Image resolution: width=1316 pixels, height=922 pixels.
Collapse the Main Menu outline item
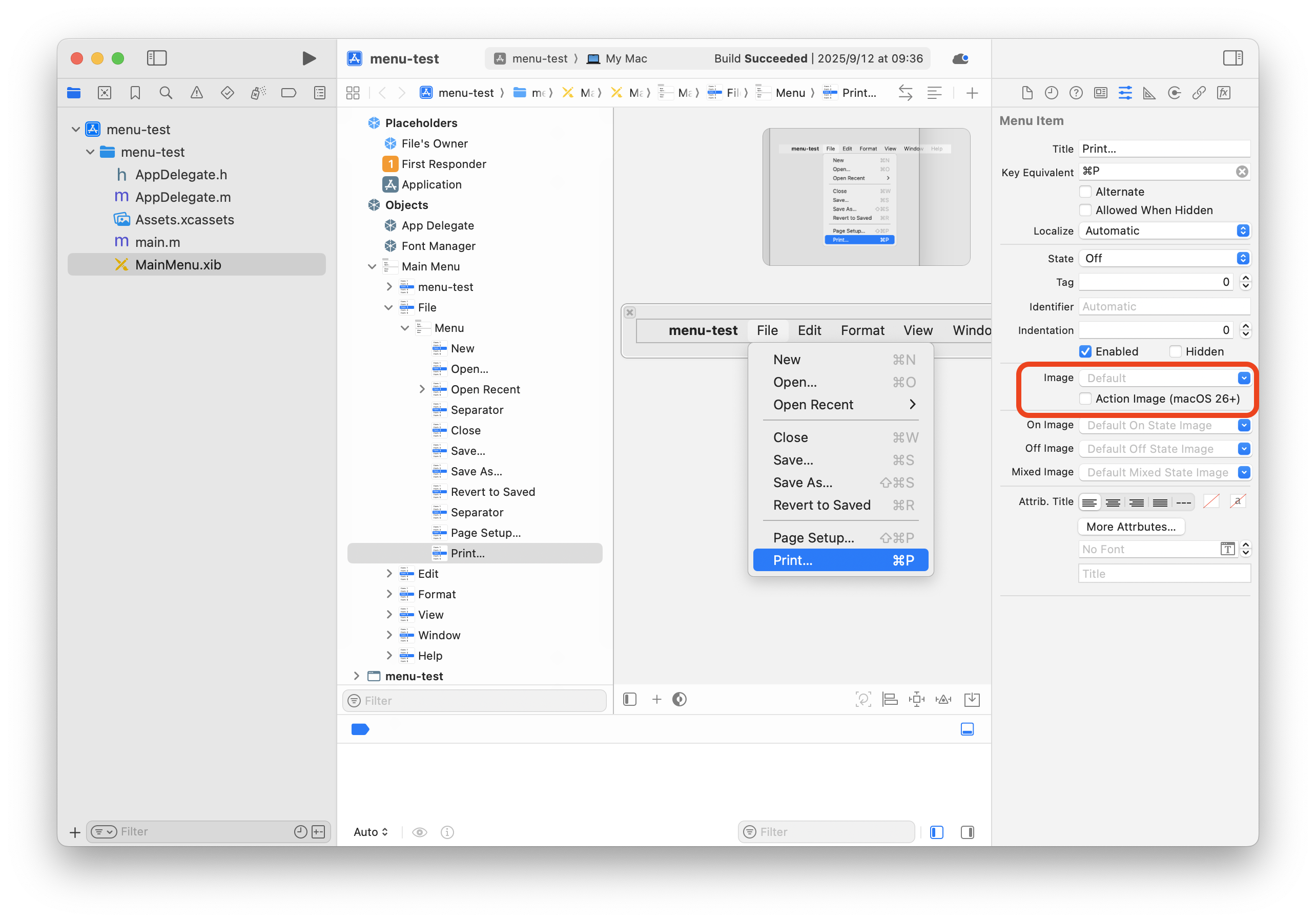[372, 266]
